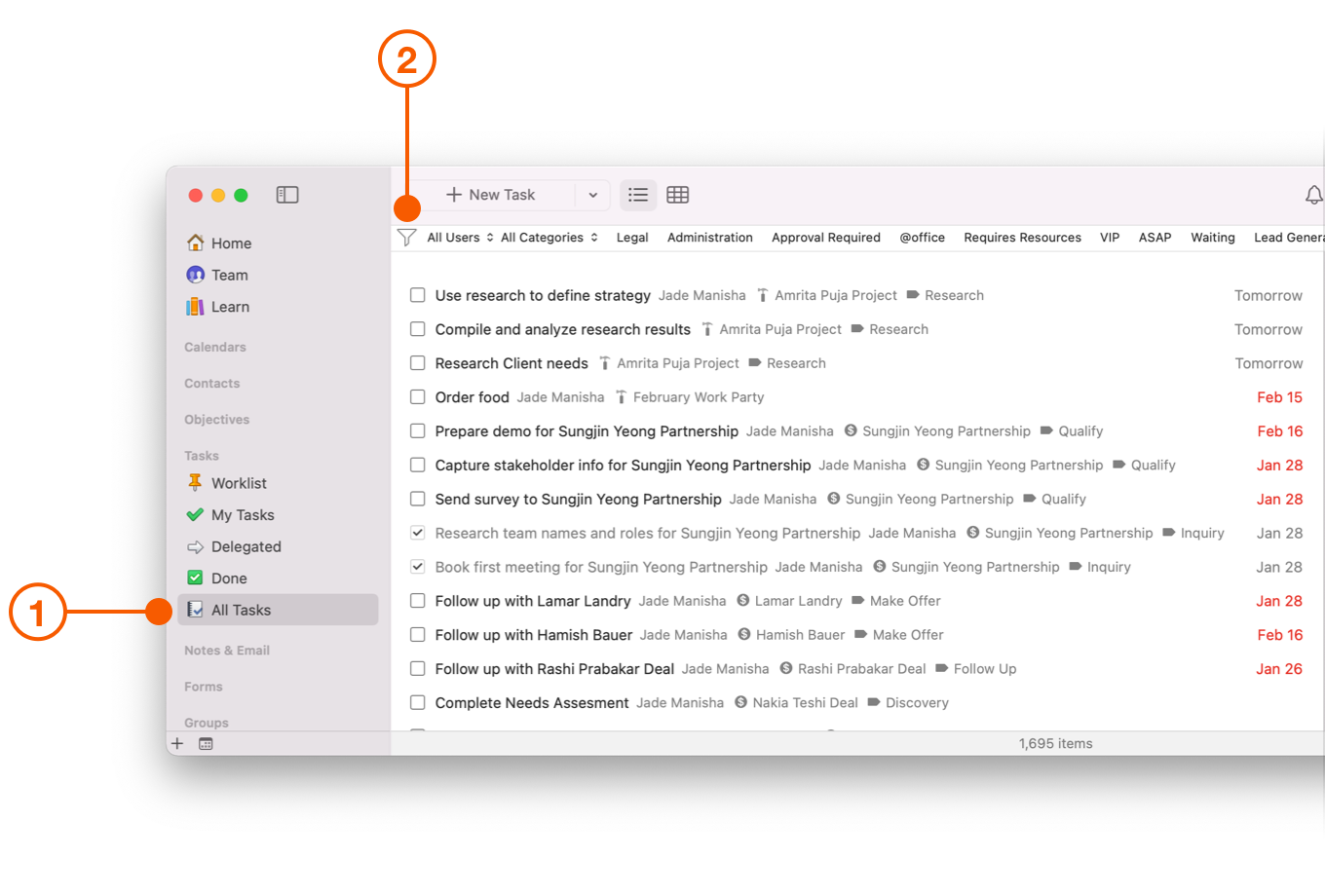Open notifications bell icon

click(x=1313, y=196)
